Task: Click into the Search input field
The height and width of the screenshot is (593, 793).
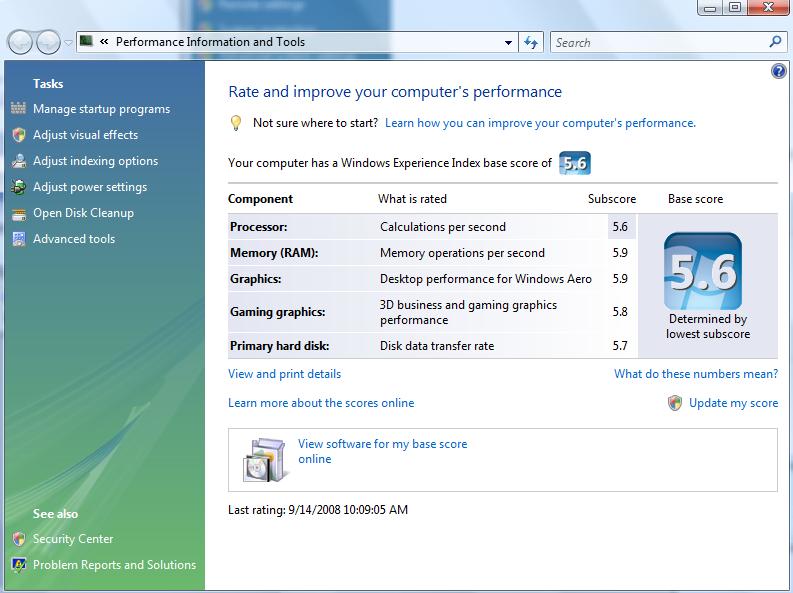Action: point(660,42)
